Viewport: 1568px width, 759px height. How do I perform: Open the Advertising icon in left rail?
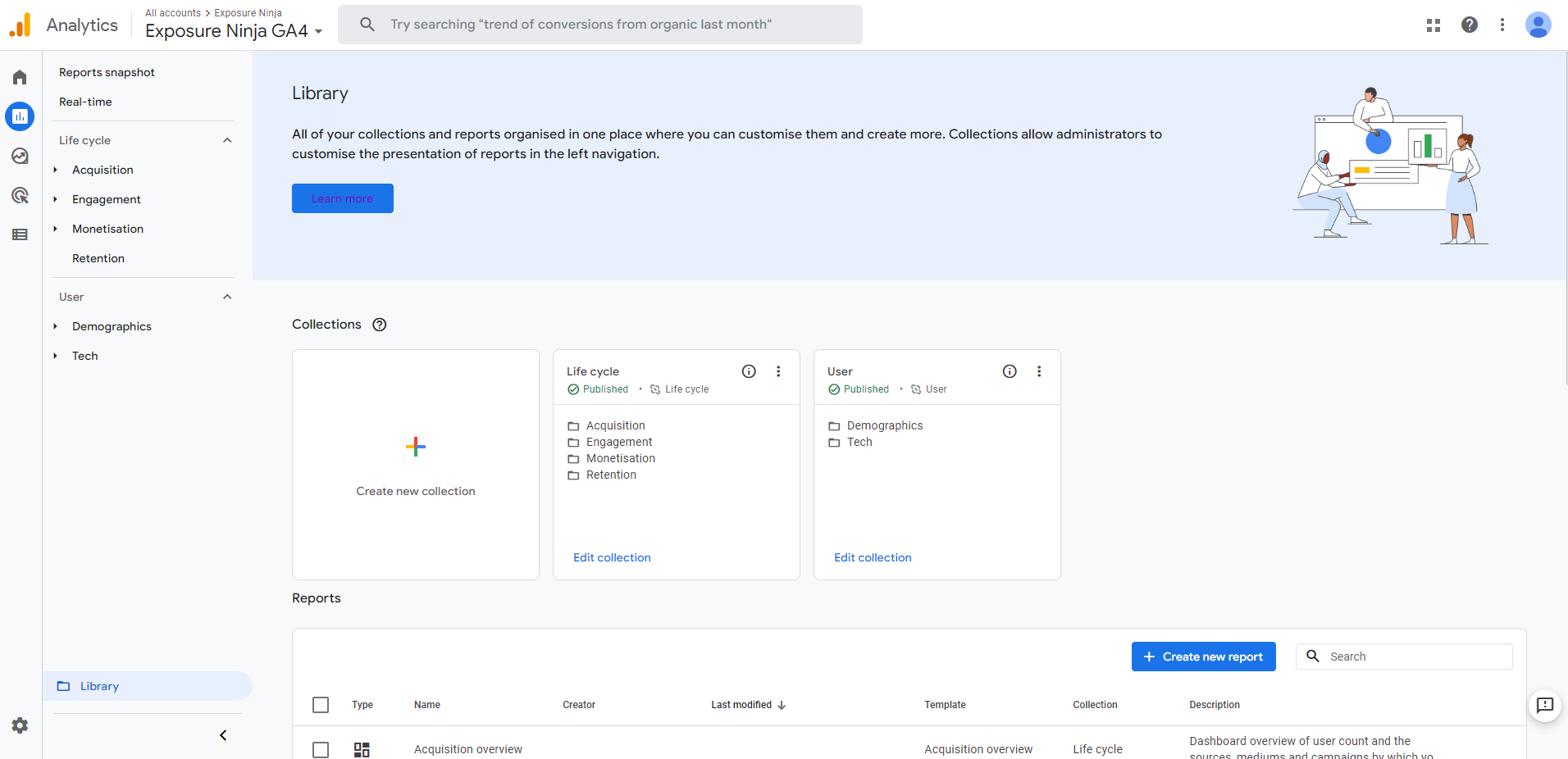tap(20, 195)
